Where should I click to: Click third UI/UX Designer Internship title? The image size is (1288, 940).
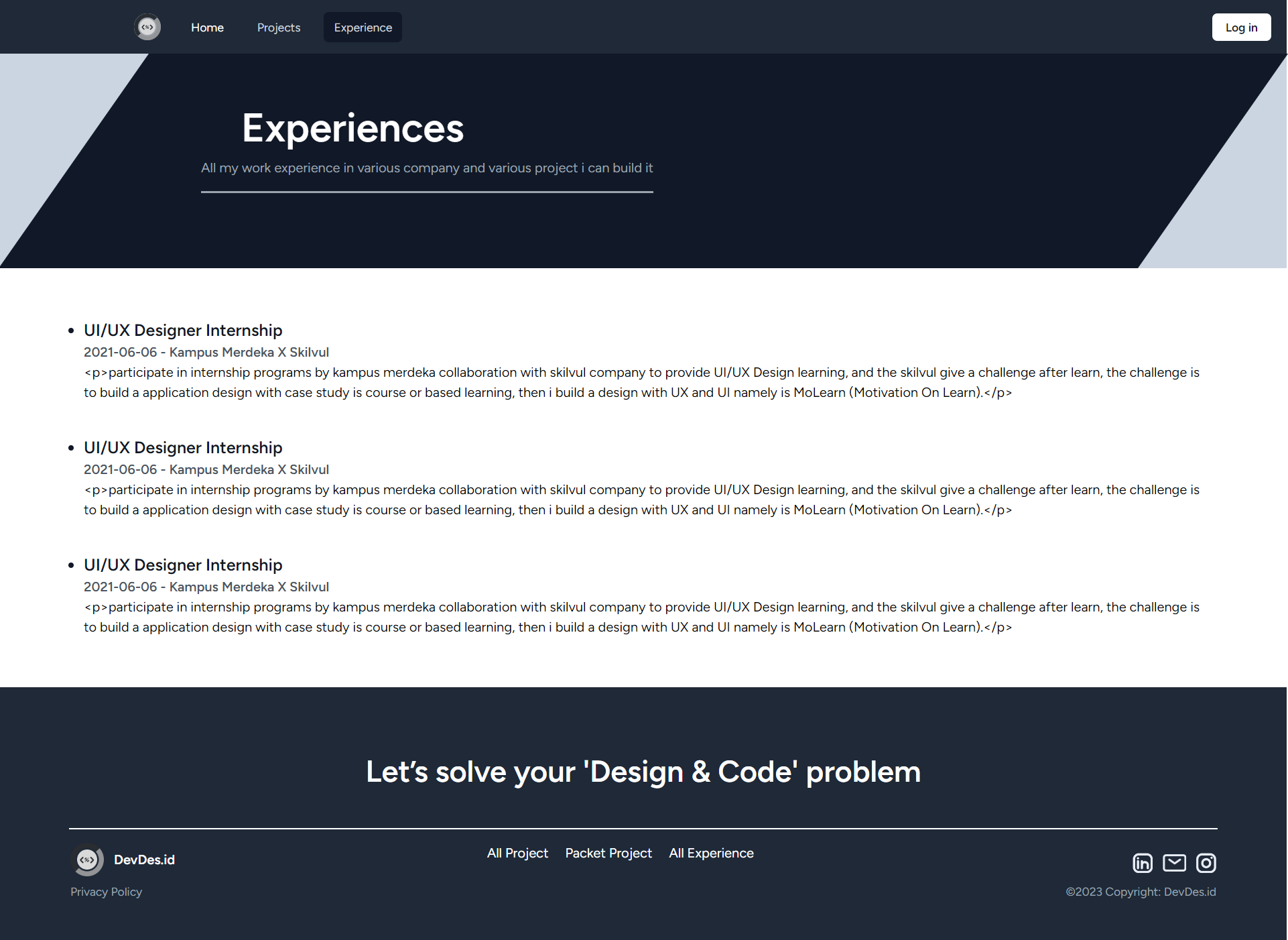coord(183,565)
